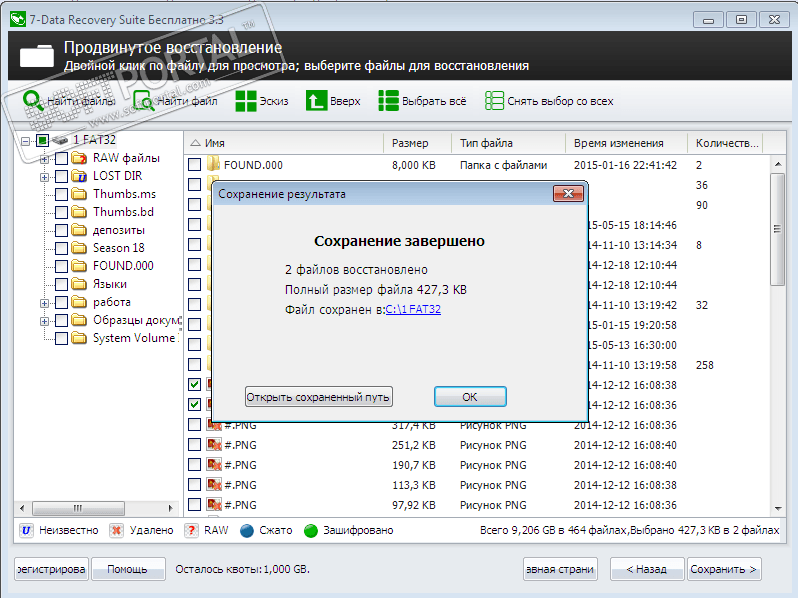This screenshot has height=598, width=798.
Task: Collapse the 1 FAT32 tree node
Action: coord(25,140)
